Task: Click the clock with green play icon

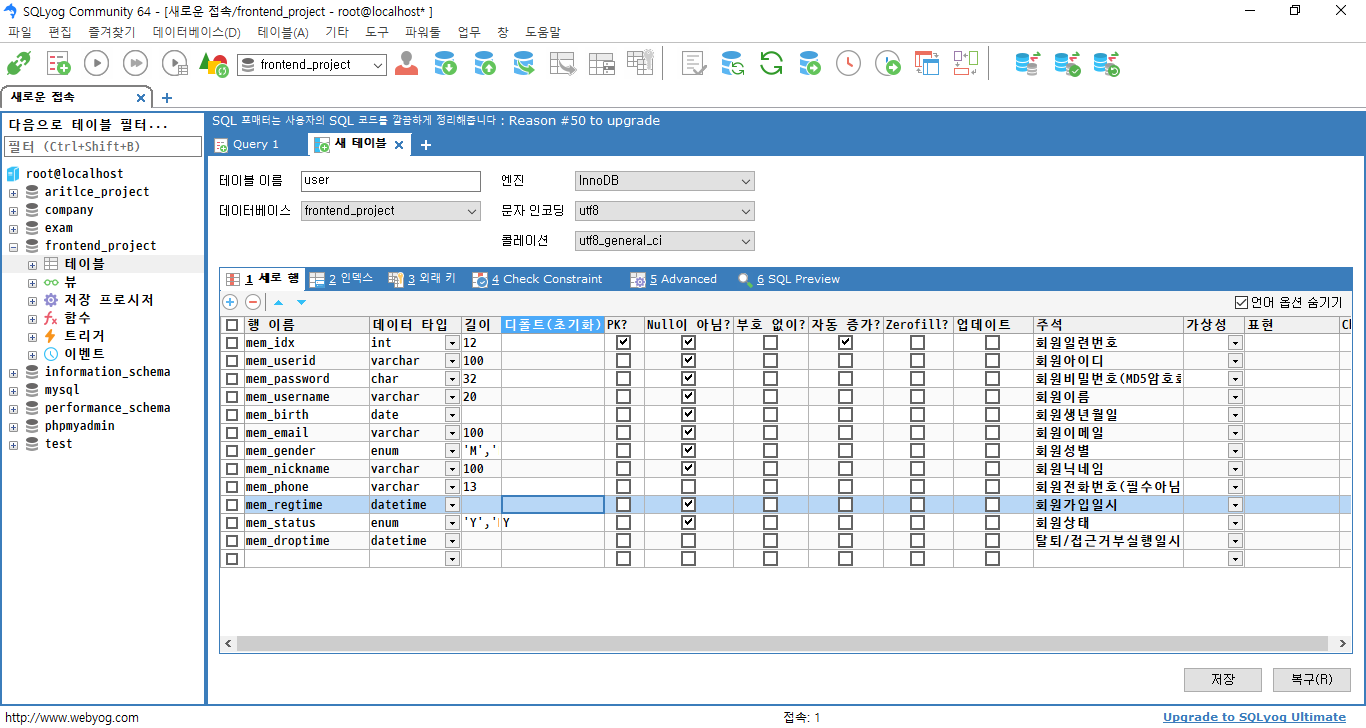Action: tap(888, 64)
